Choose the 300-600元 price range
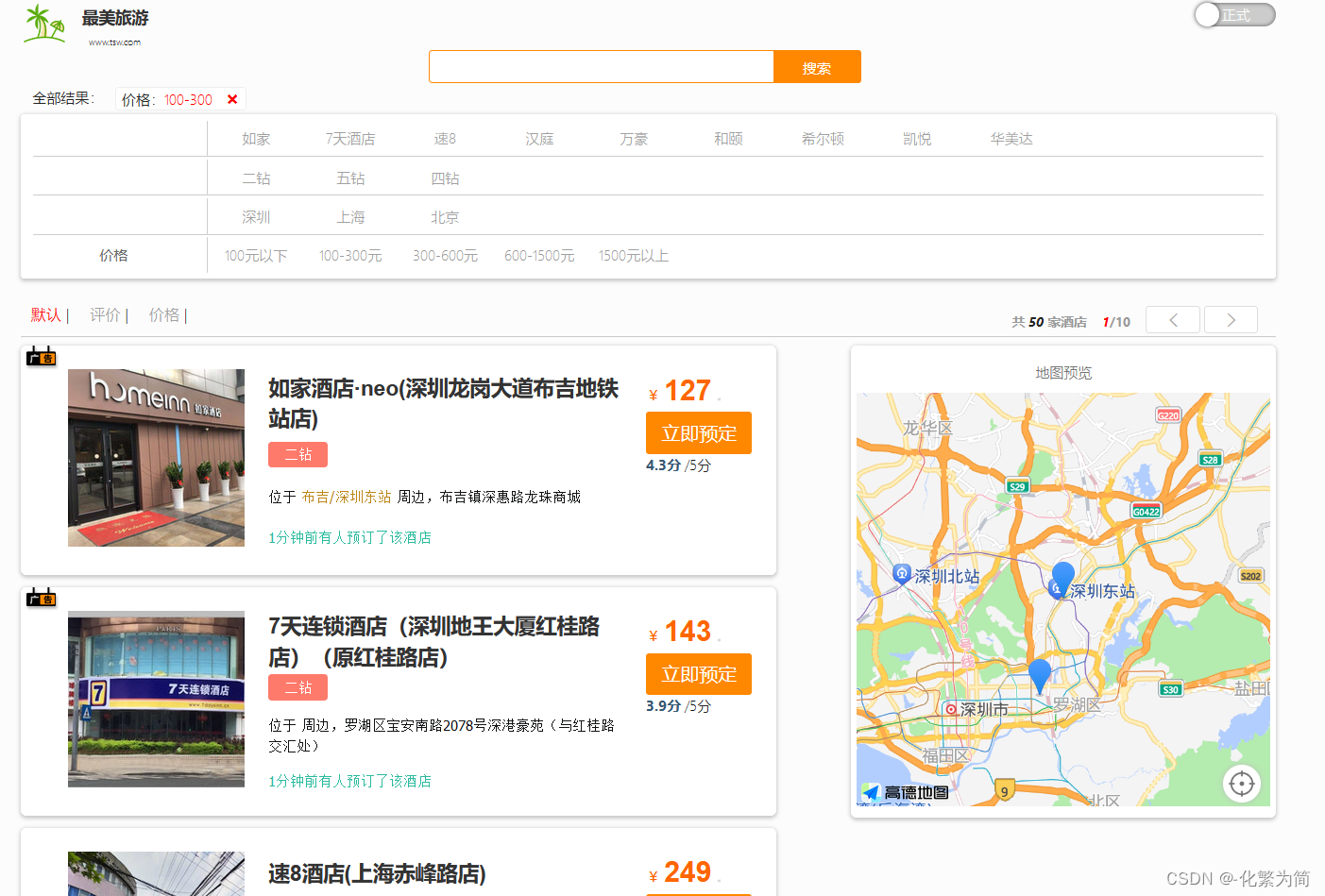This screenshot has width=1325, height=896. click(x=445, y=256)
